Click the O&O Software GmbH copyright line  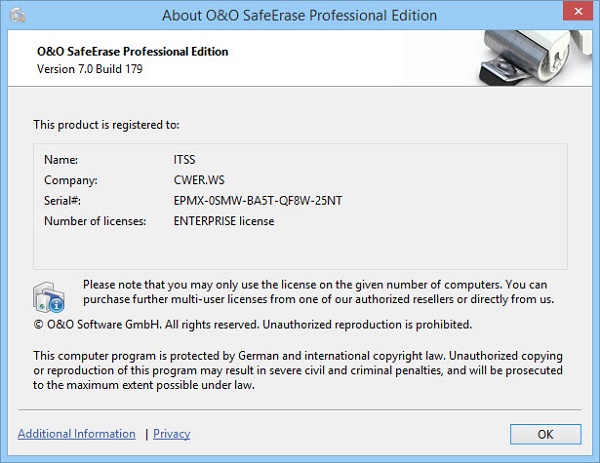[252, 325]
